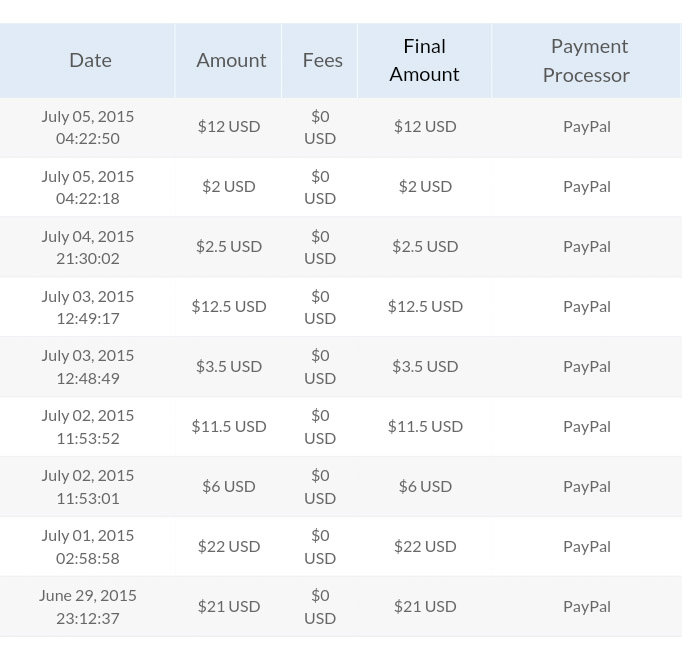Image resolution: width=682 pixels, height=663 pixels.
Task: Sort by the Date column header
Action: pyautogui.click(x=90, y=60)
